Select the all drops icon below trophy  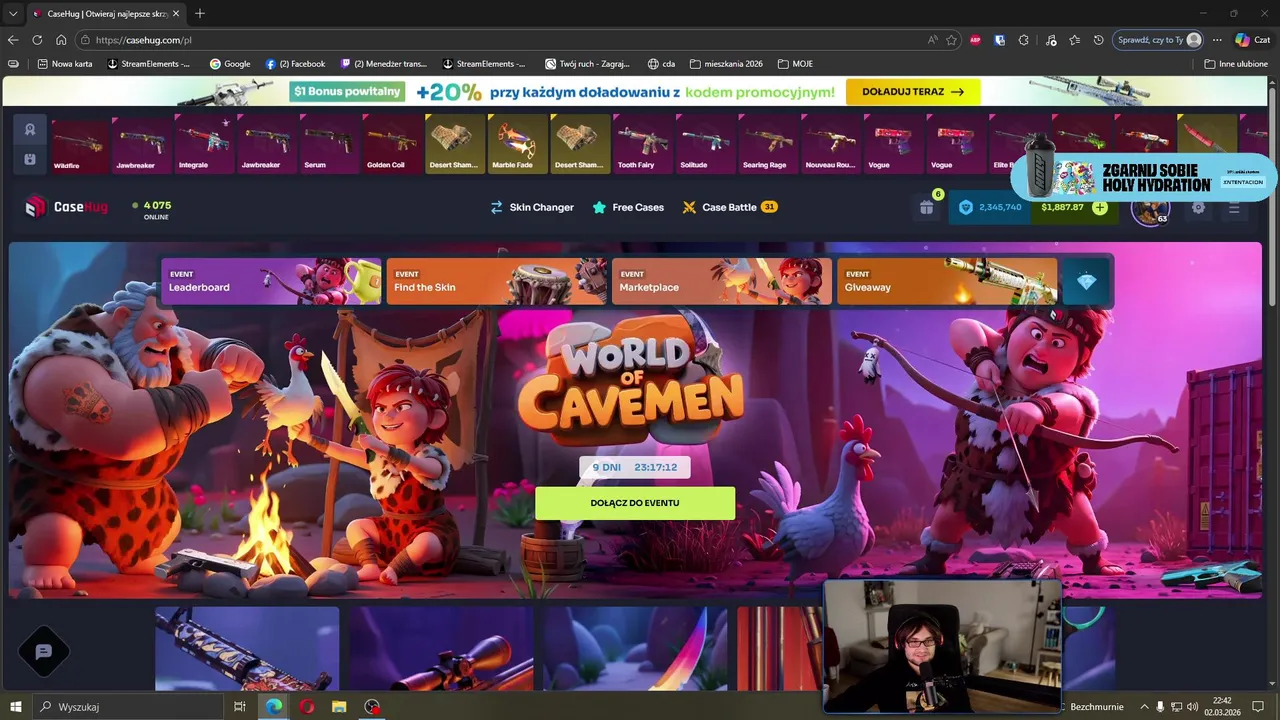click(30, 159)
